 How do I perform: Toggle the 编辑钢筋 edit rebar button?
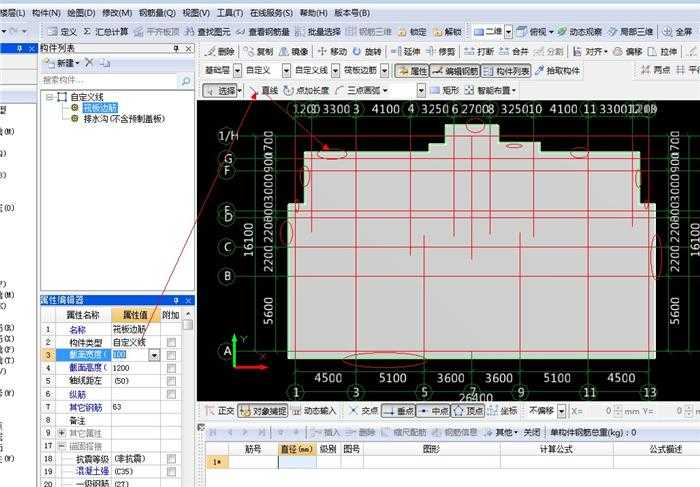tap(455, 71)
